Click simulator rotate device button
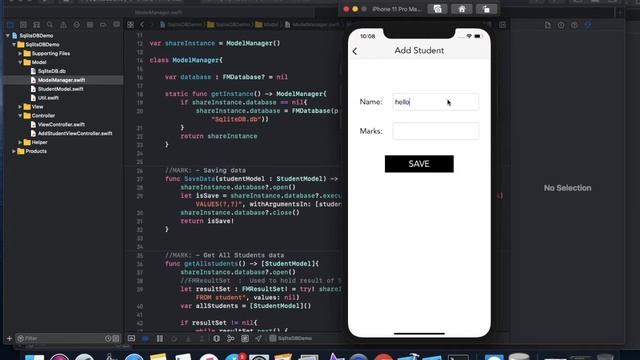Image resolution: width=640 pixels, height=360 pixels. [486, 9]
